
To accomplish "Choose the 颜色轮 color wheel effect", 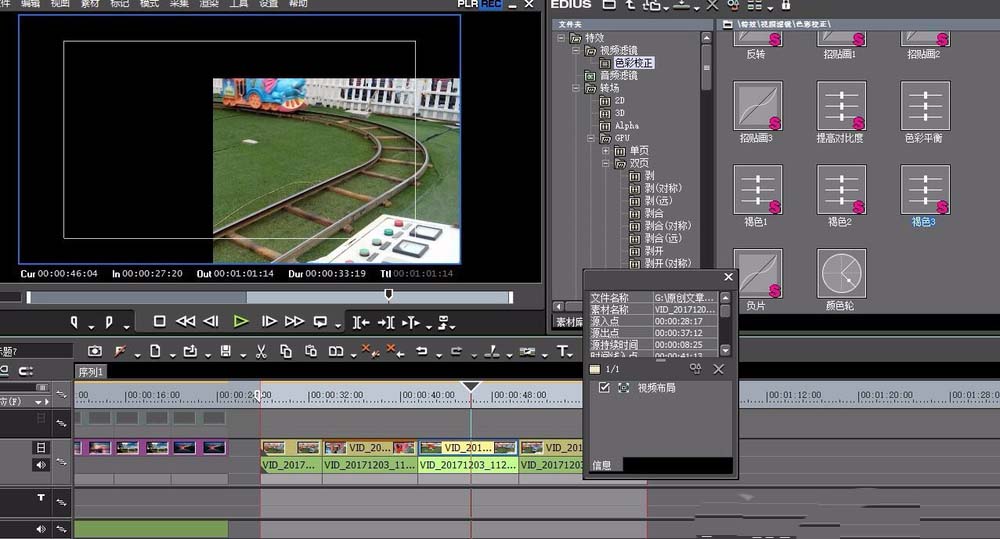I will coord(841,274).
